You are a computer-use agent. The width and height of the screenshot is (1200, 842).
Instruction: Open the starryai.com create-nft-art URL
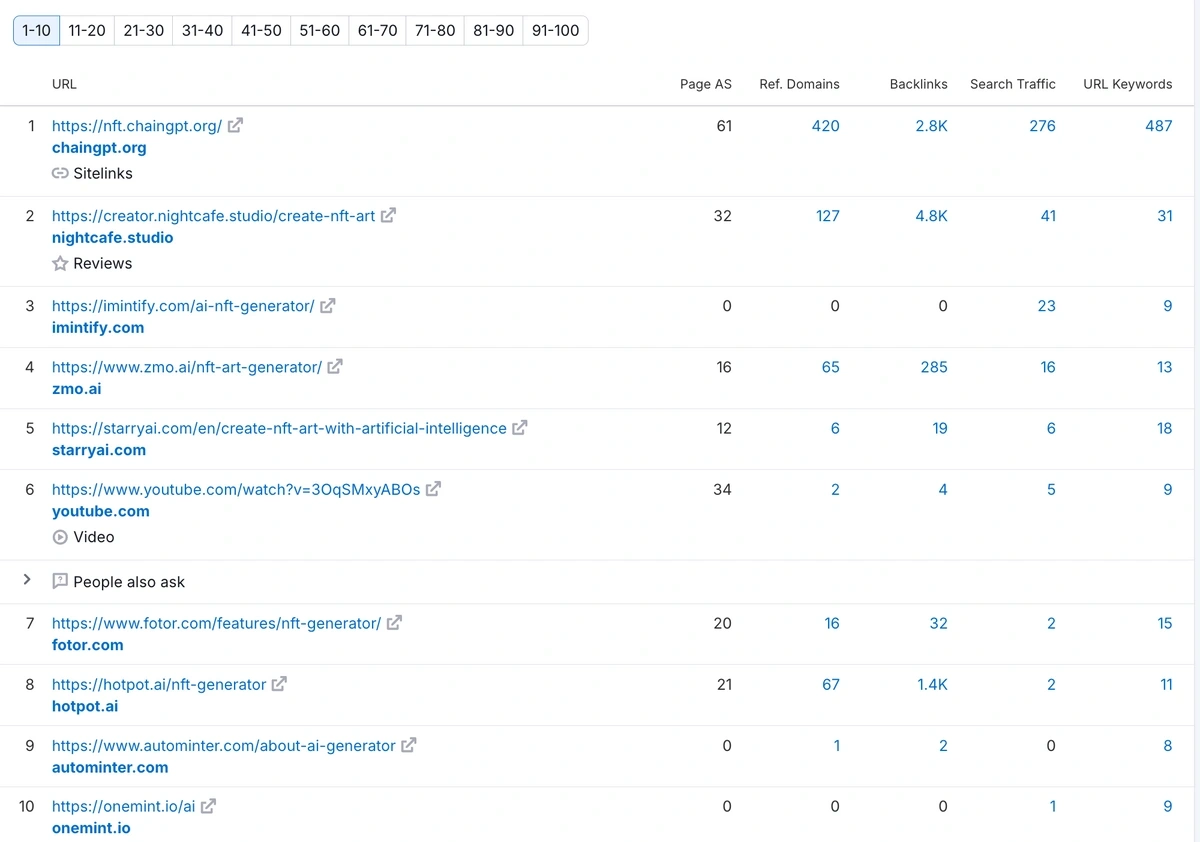(x=279, y=428)
